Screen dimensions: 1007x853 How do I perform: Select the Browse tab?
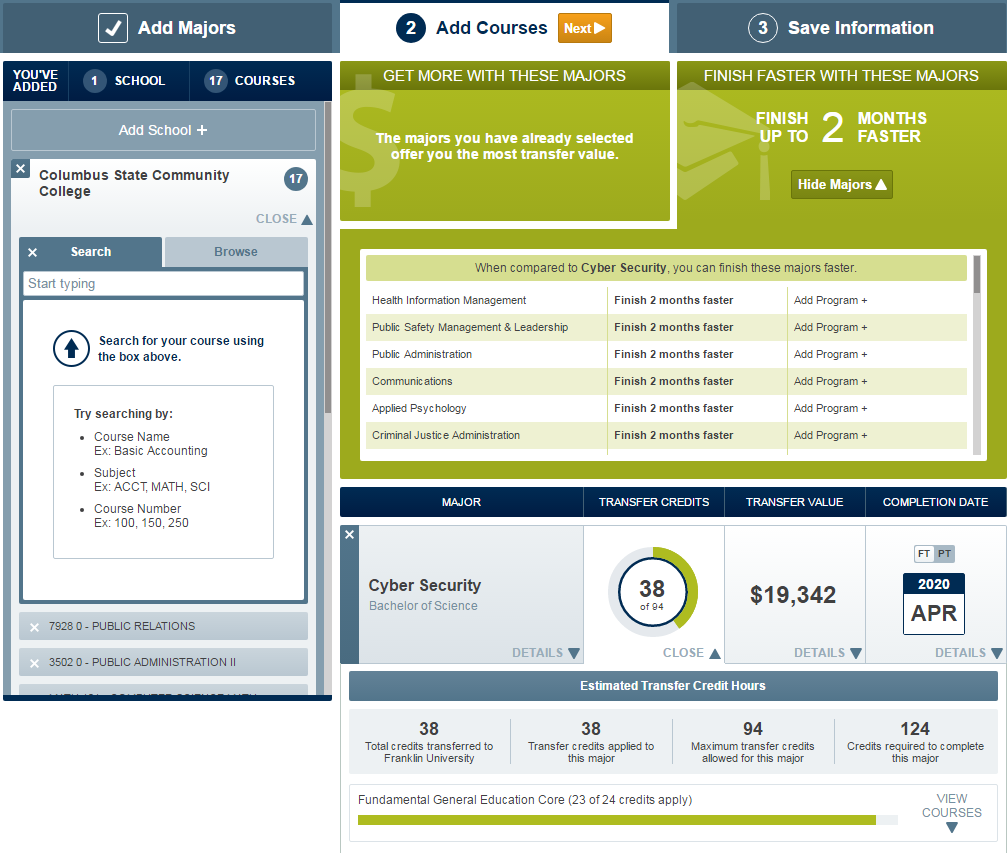pyautogui.click(x=236, y=252)
